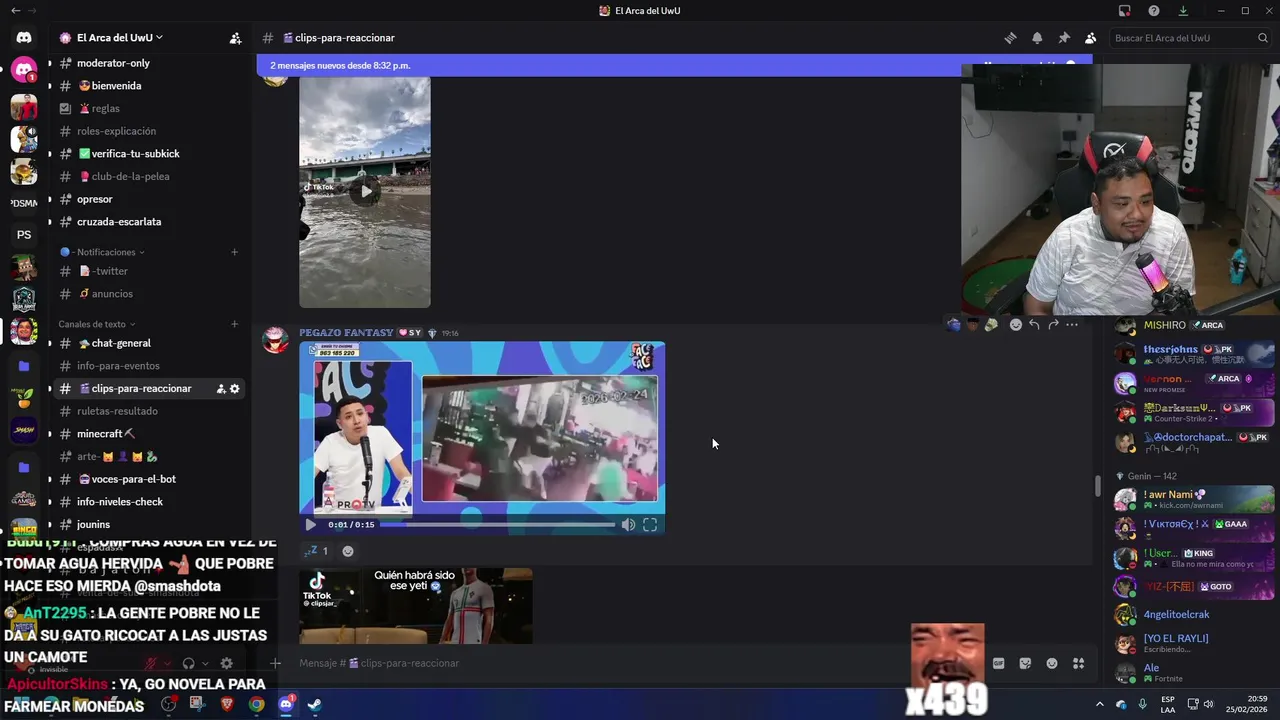This screenshot has height=720, width=1280.
Task: Click the green download update icon
Action: [1183, 11]
